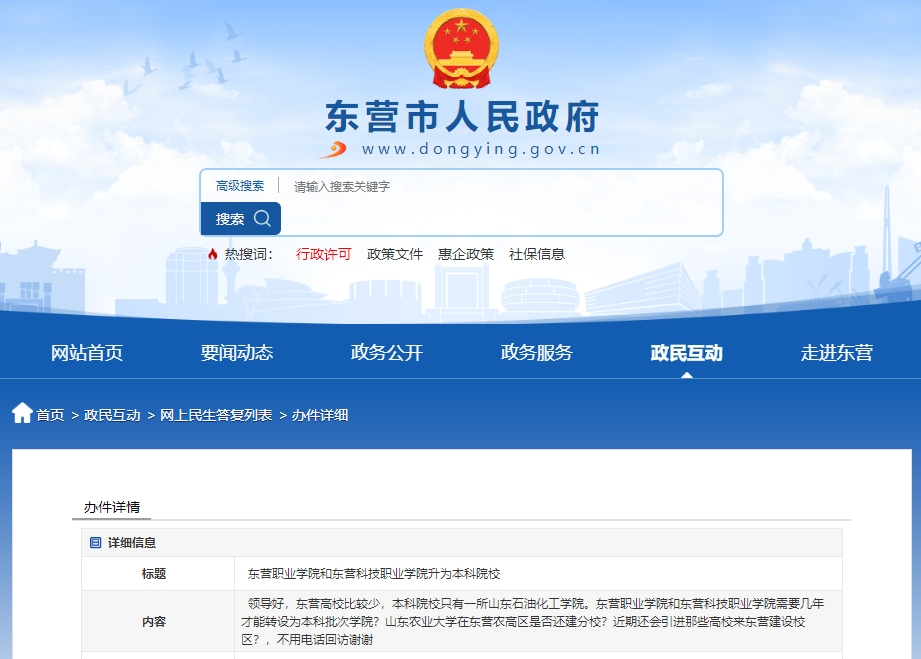Open the 政民互动 navigation menu

(x=685, y=352)
